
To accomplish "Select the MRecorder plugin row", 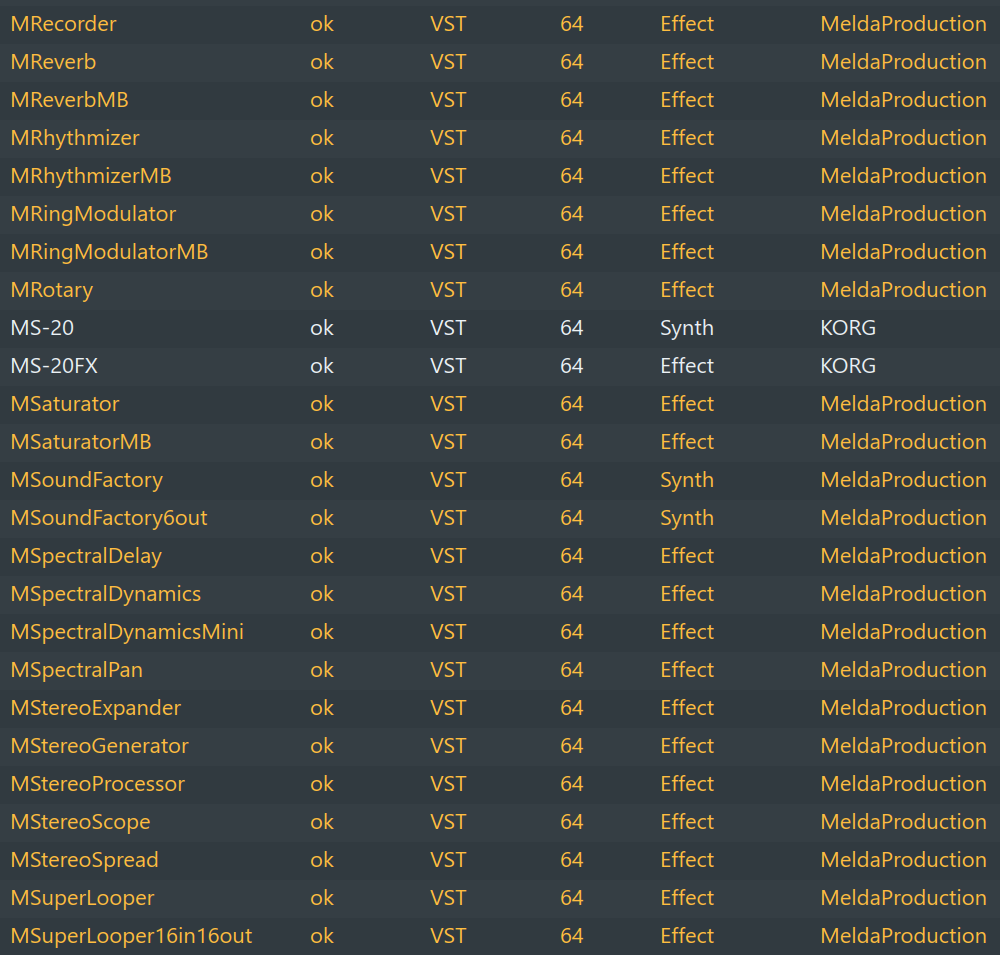I will (x=500, y=24).
